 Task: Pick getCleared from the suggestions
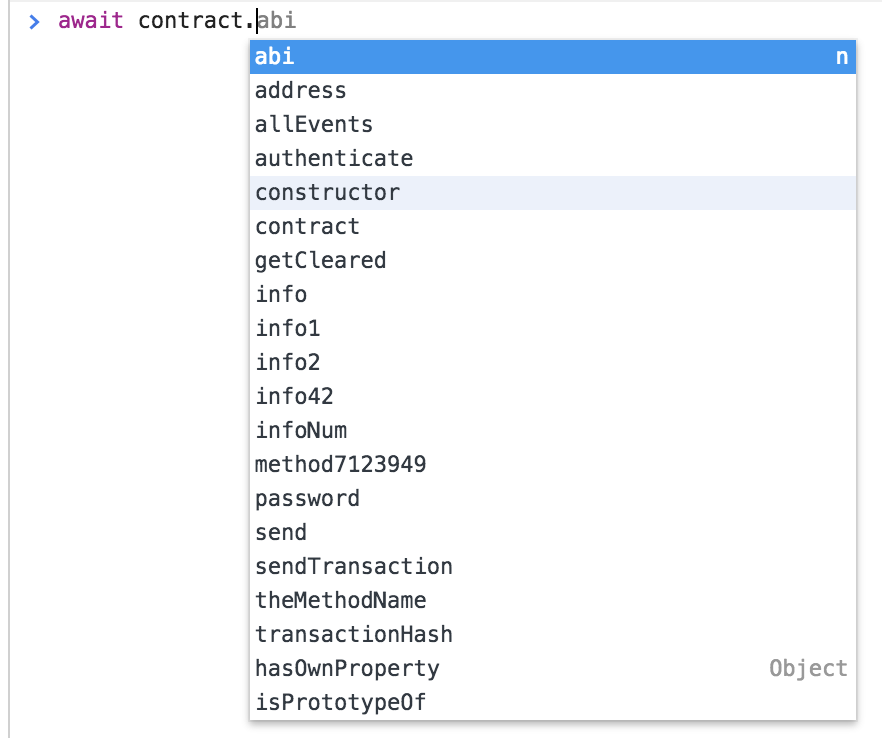[x=552, y=260]
